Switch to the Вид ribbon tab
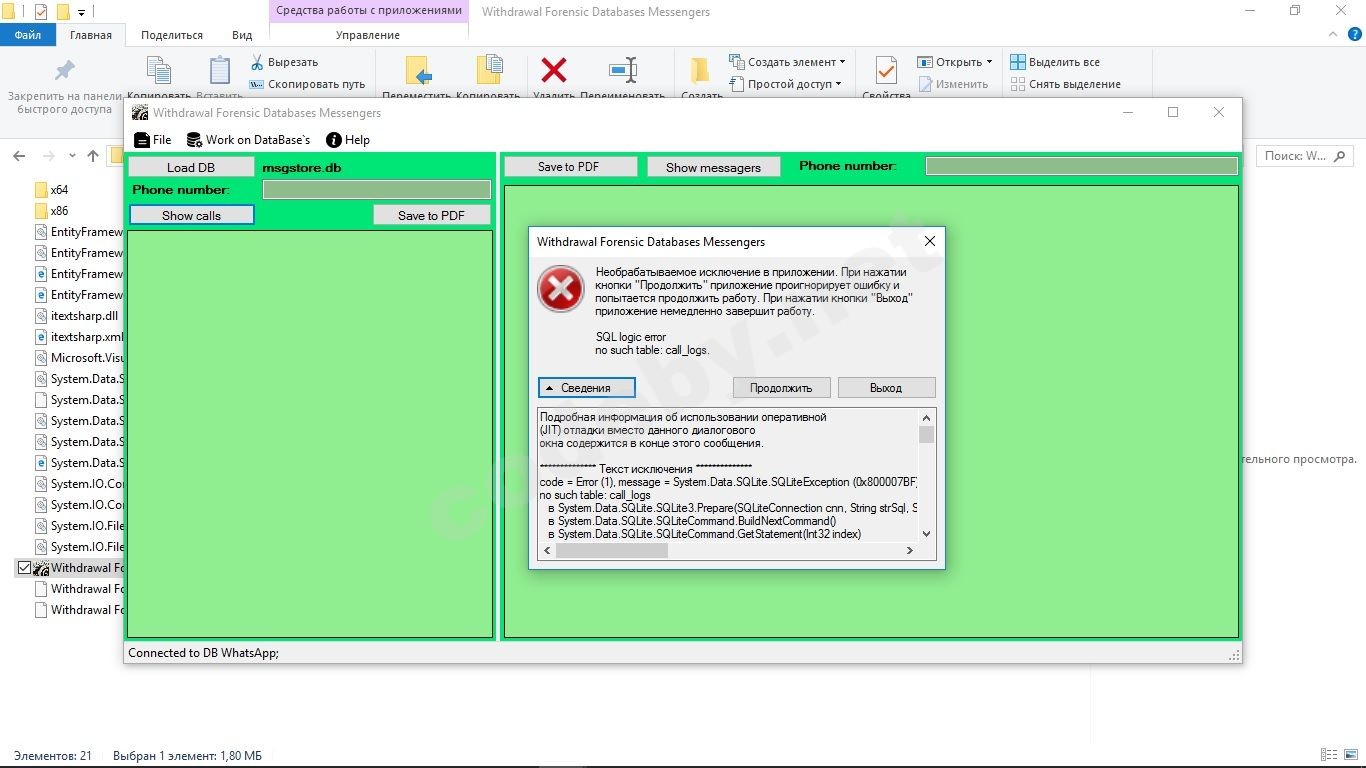Screen dimensions: 1366x768 (242, 35)
